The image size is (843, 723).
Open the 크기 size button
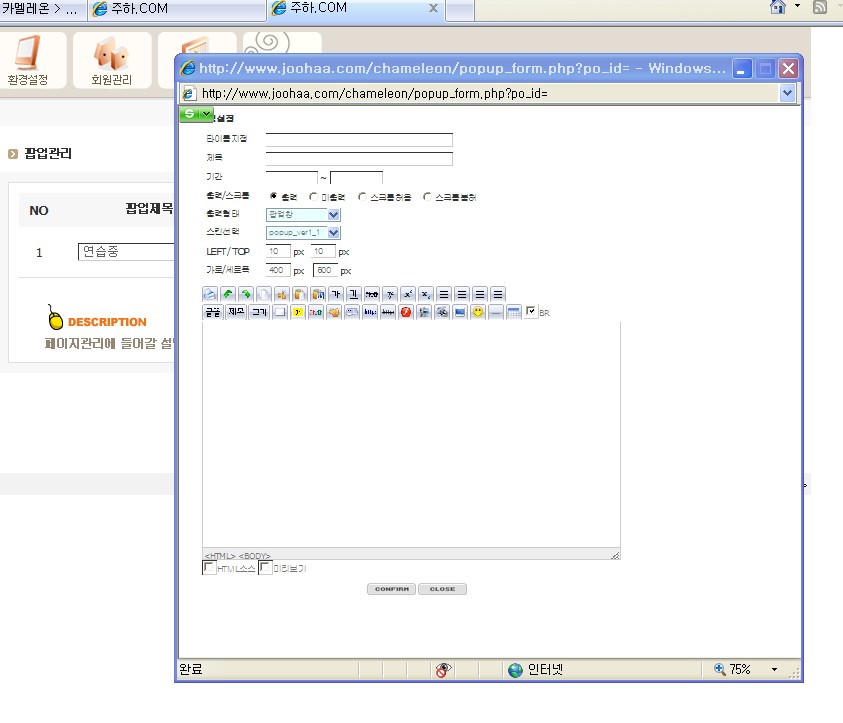(260, 312)
